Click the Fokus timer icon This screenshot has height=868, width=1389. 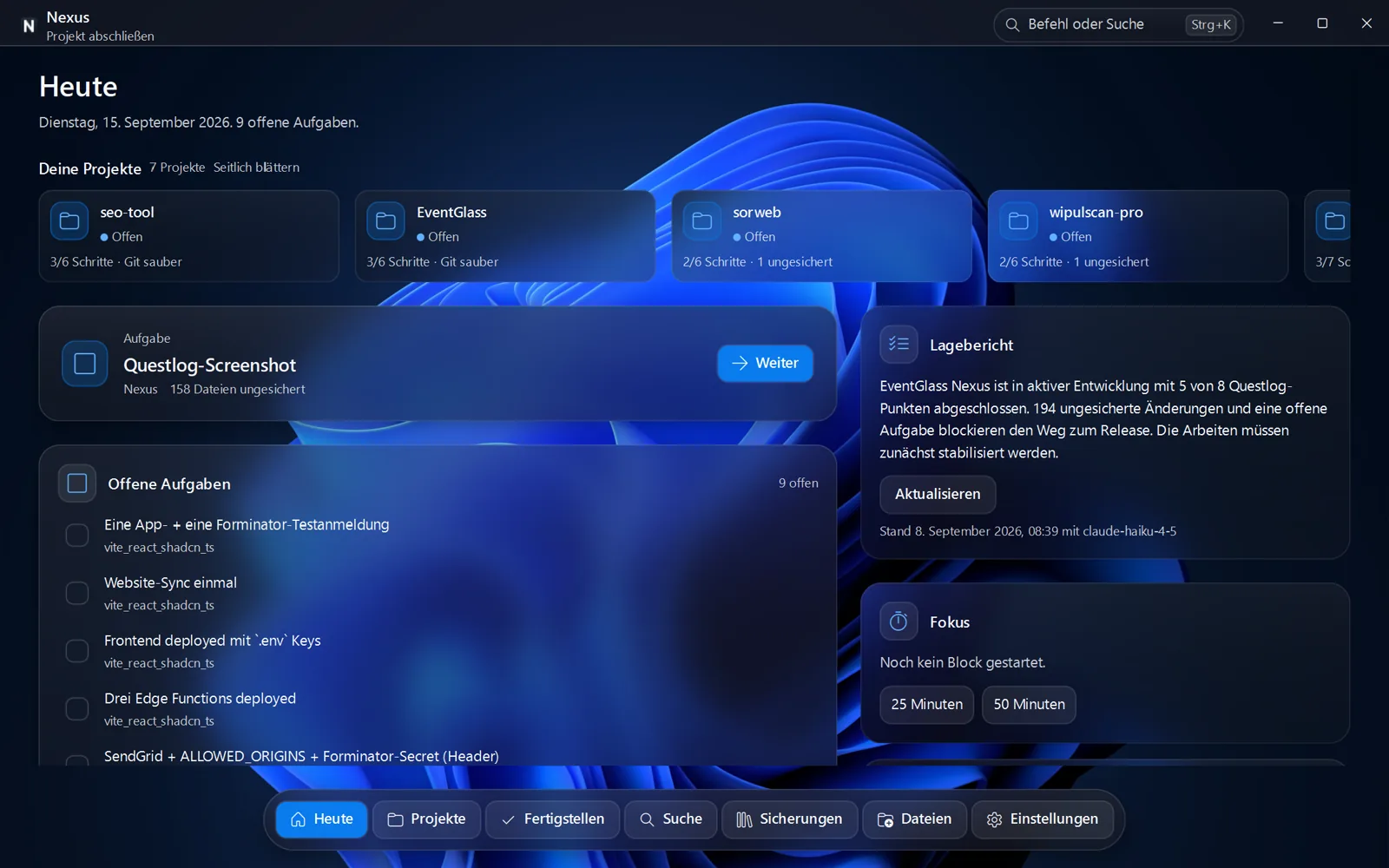pyautogui.click(x=899, y=621)
